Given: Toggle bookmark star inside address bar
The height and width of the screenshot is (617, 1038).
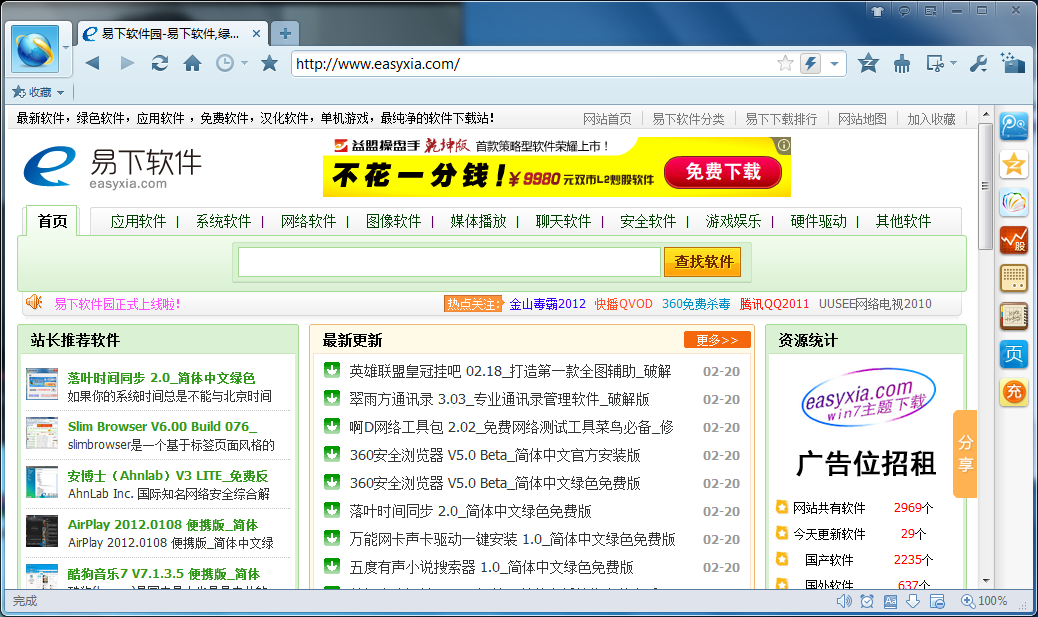Looking at the screenshot, I should coord(785,63).
